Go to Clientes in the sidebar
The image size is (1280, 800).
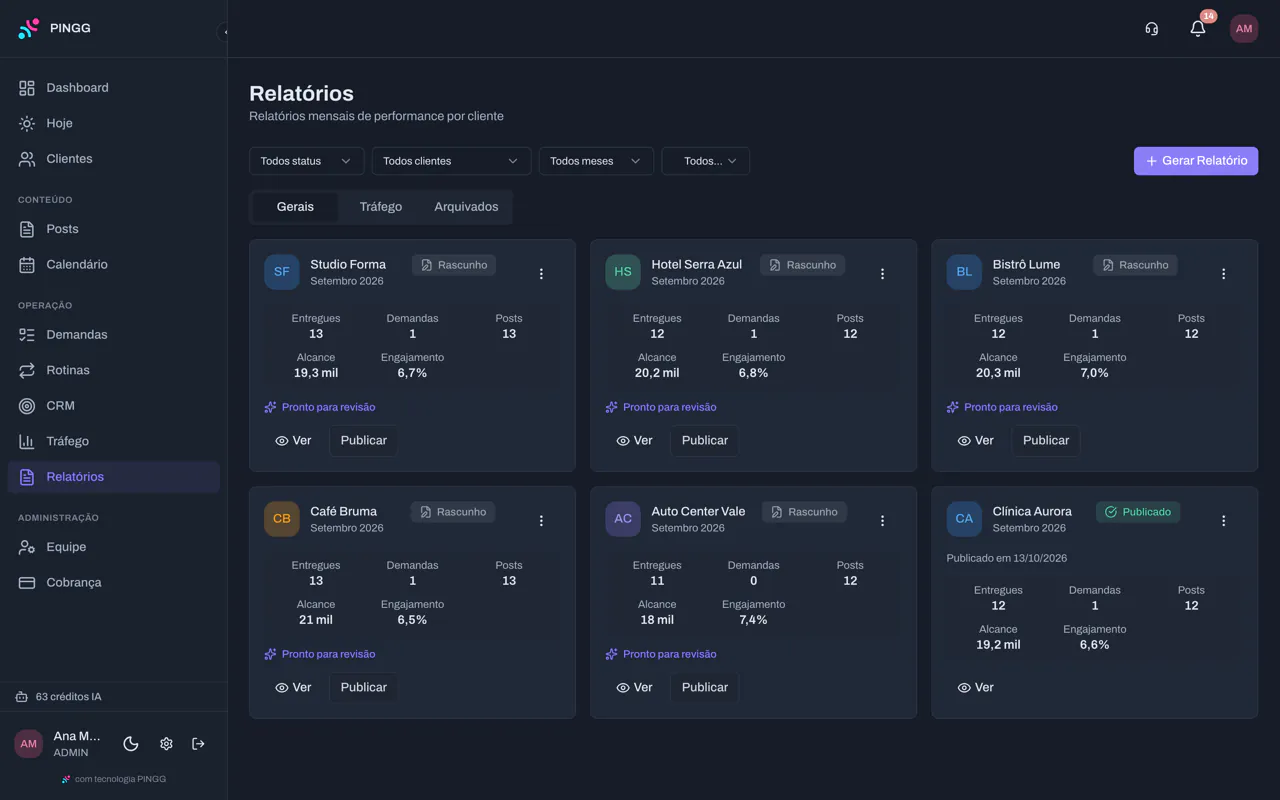(x=114, y=159)
